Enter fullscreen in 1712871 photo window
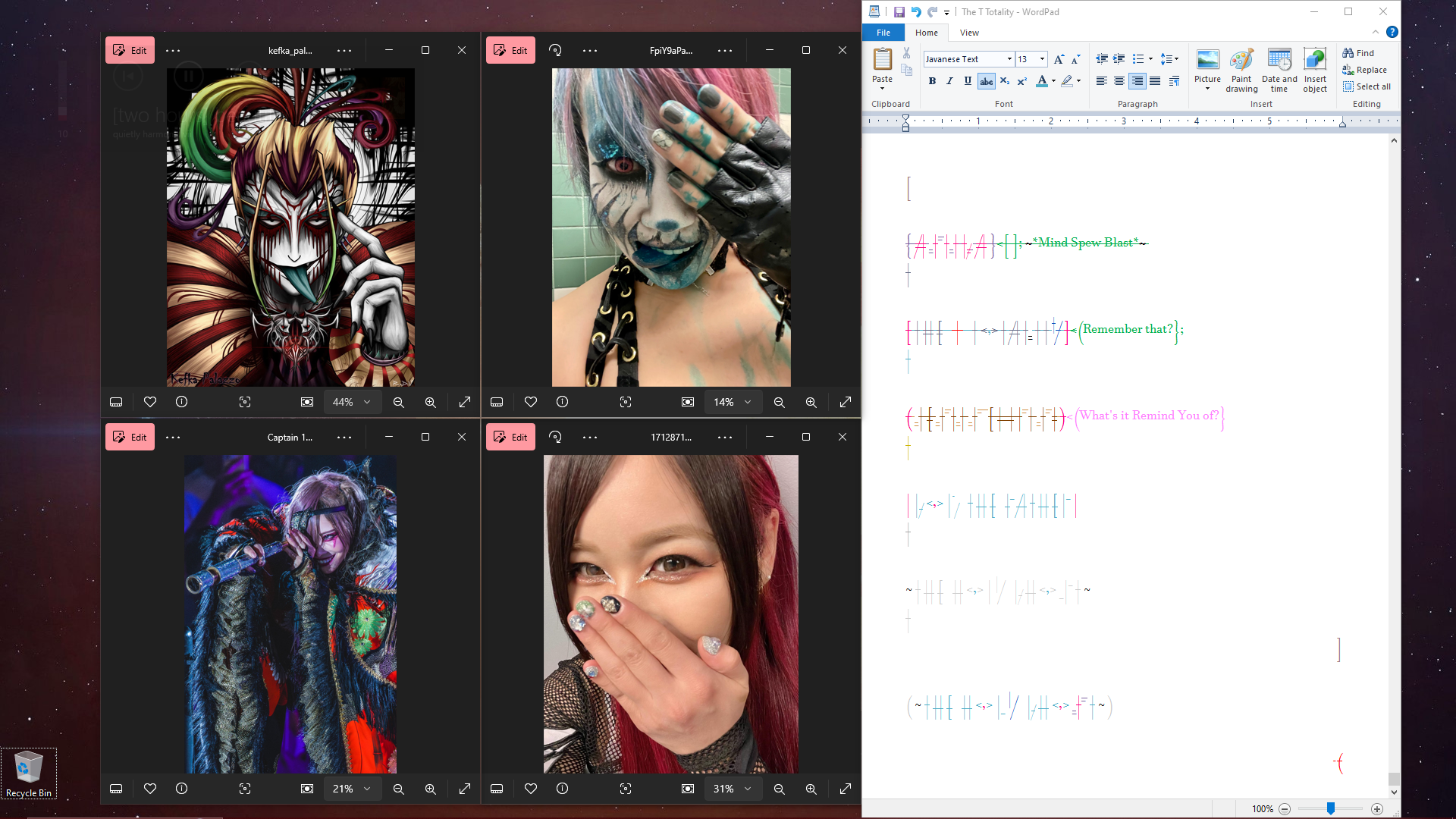1456x819 pixels. (845, 789)
